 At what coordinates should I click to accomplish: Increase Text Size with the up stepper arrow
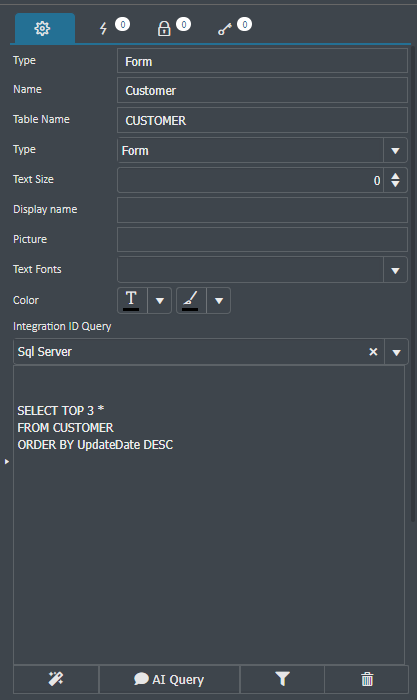point(395,176)
